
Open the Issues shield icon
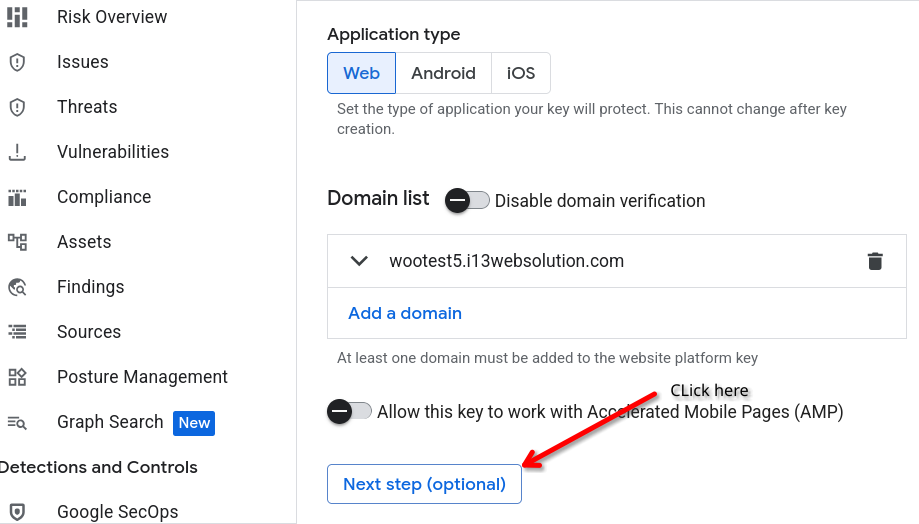[x=17, y=62]
